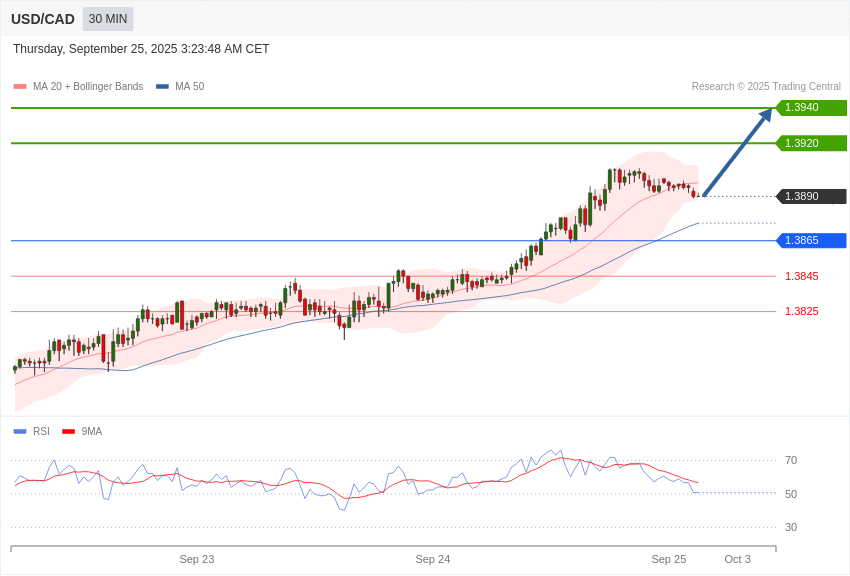The width and height of the screenshot is (850, 576).
Task: Click the Oct 3 date label
Action: (x=737, y=559)
